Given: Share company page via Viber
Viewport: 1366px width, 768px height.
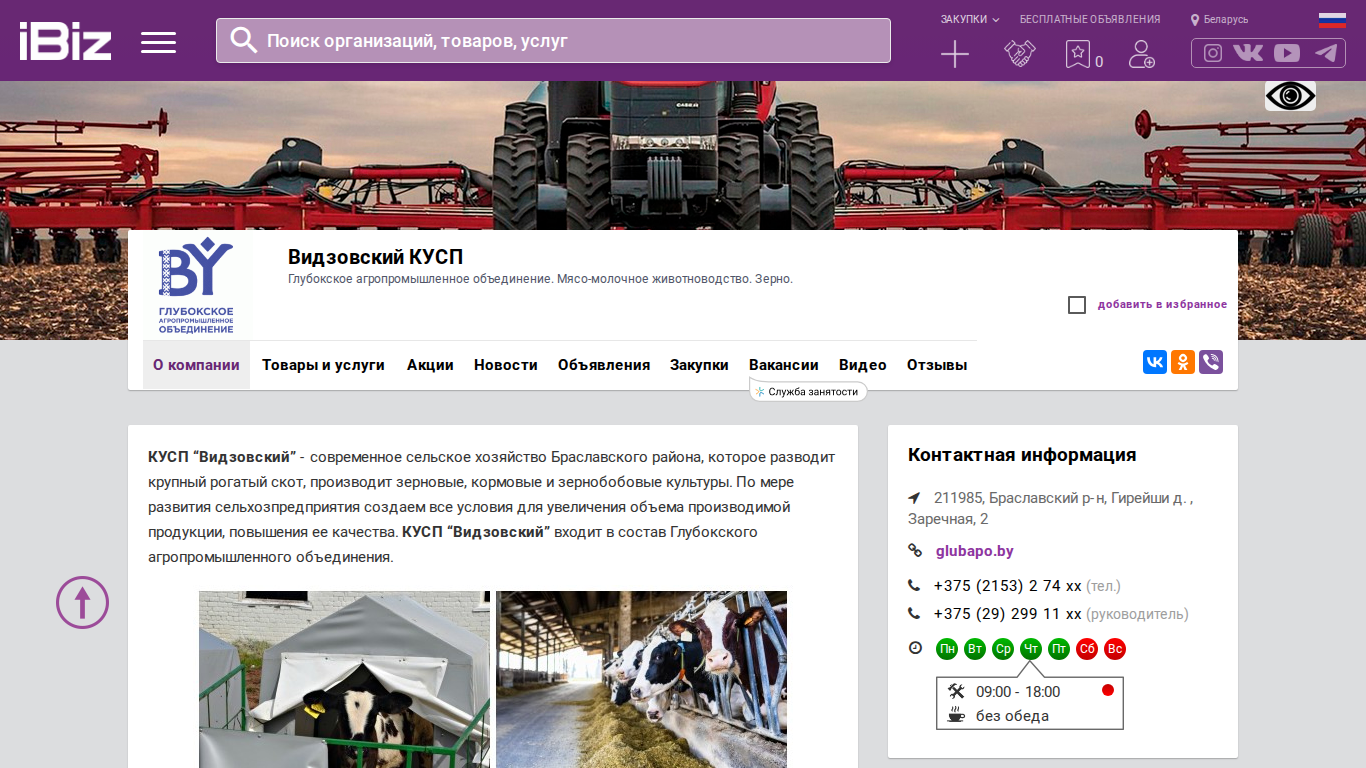Looking at the screenshot, I should pyautogui.click(x=1211, y=362).
